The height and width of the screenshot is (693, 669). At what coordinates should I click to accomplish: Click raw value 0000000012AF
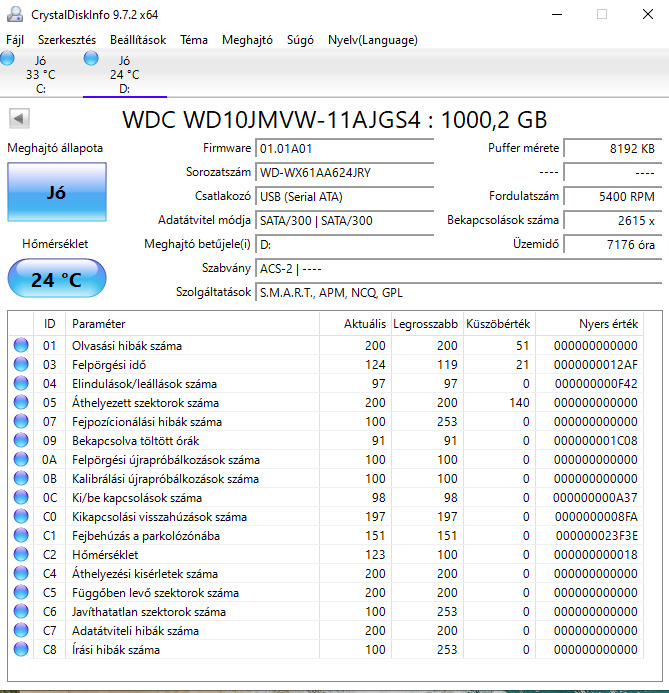click(595, 365)
